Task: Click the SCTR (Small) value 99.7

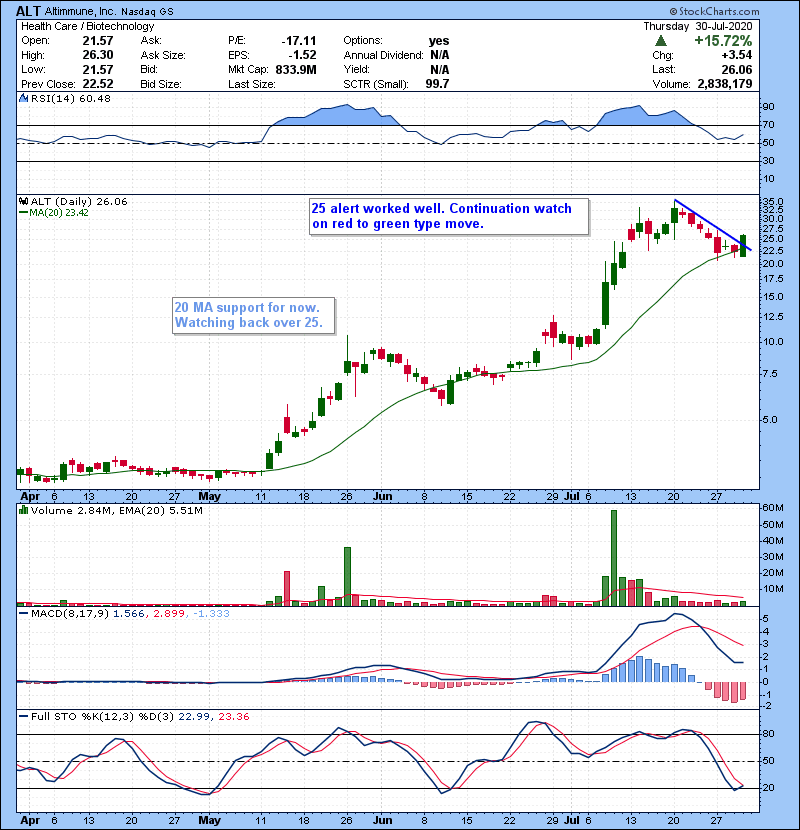Action: [437, 84]
